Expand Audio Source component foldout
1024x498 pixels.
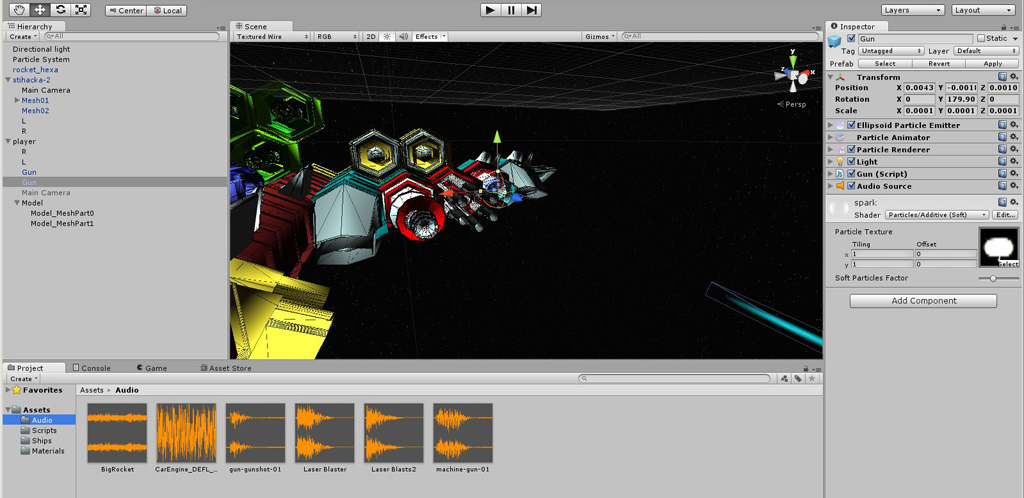point(831,186)
